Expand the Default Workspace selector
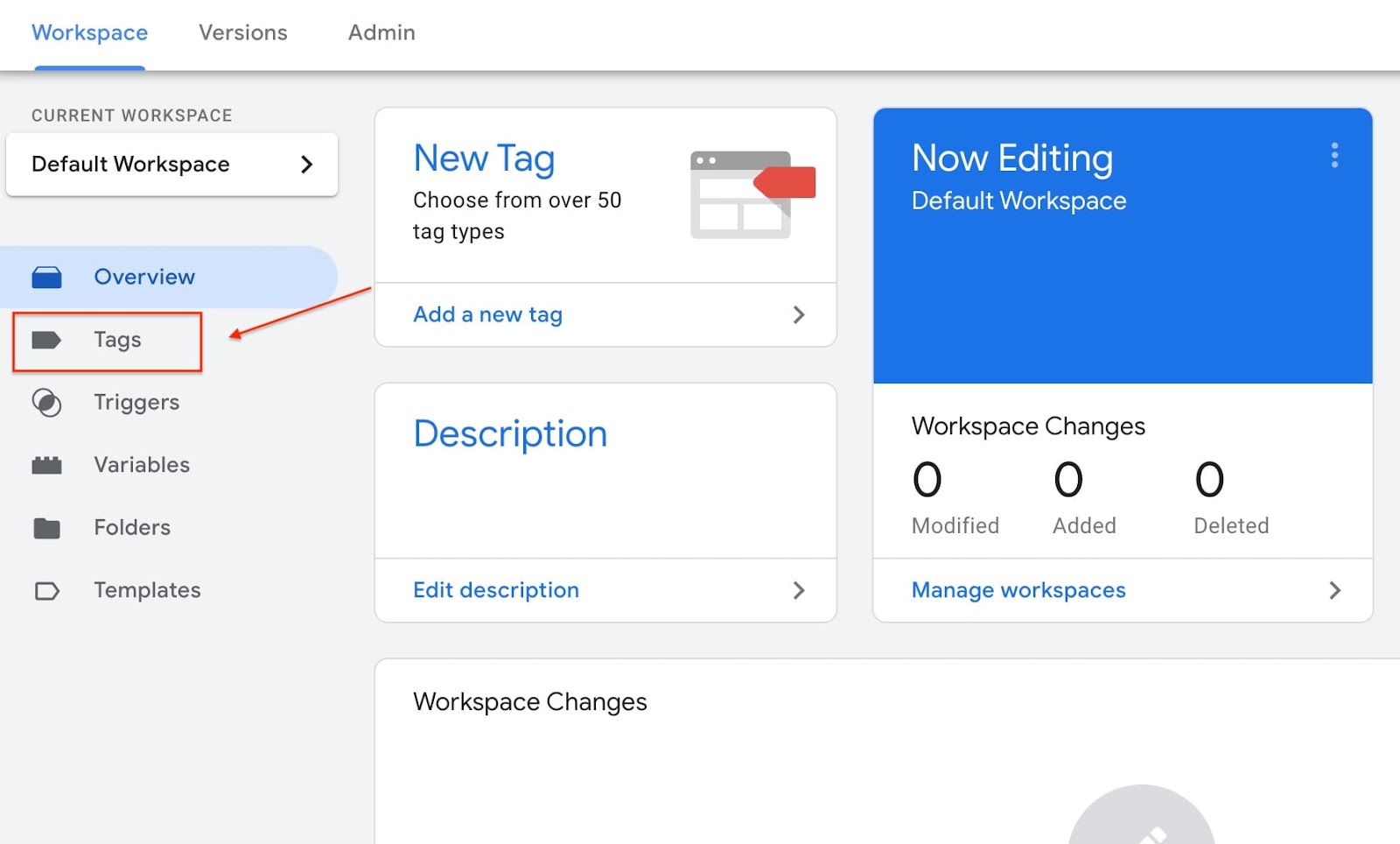Image resolution: width=1400 pixels, height=844 pixels. 171,165
